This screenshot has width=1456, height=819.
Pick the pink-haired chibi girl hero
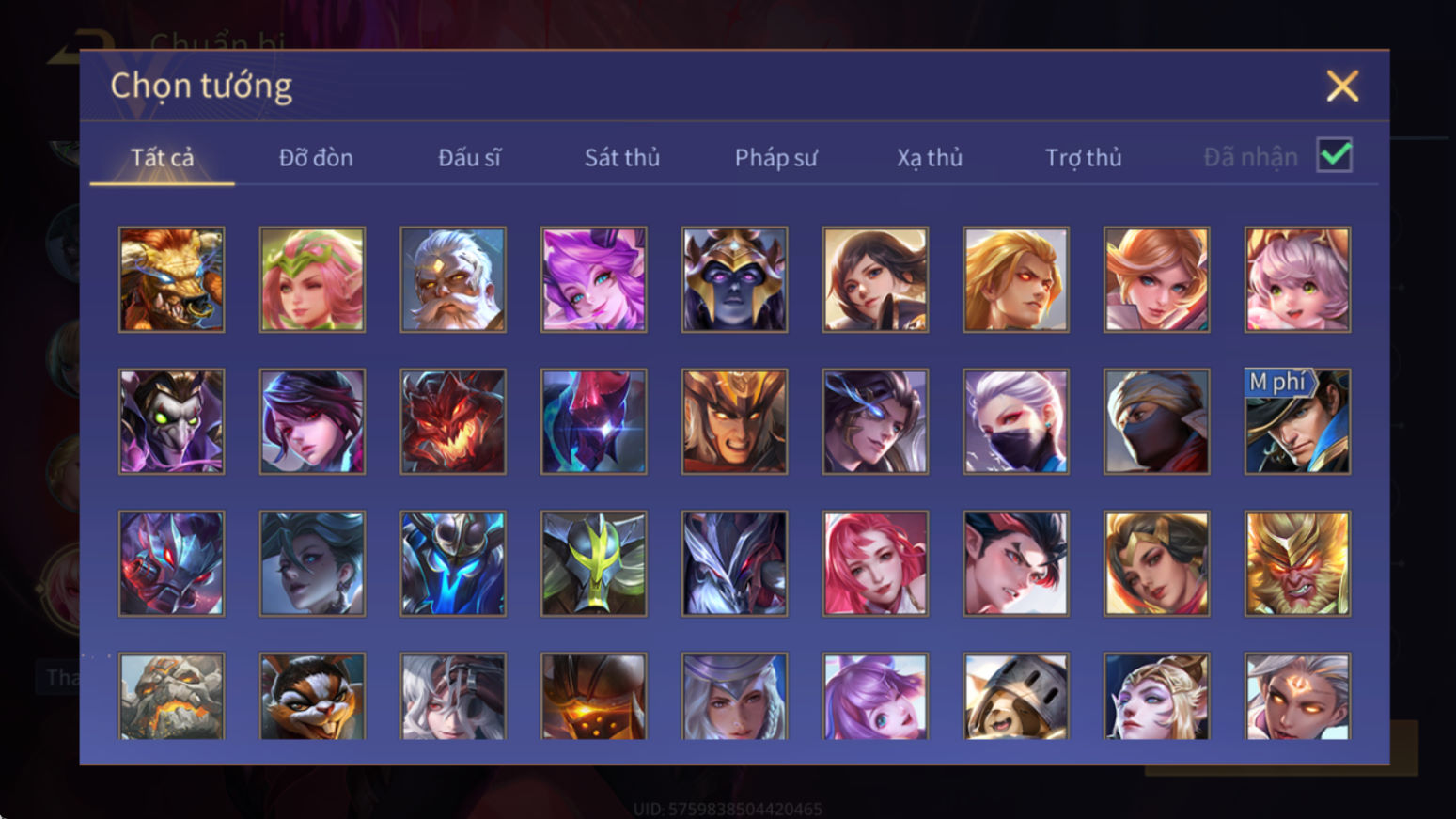click(1297, 279)
